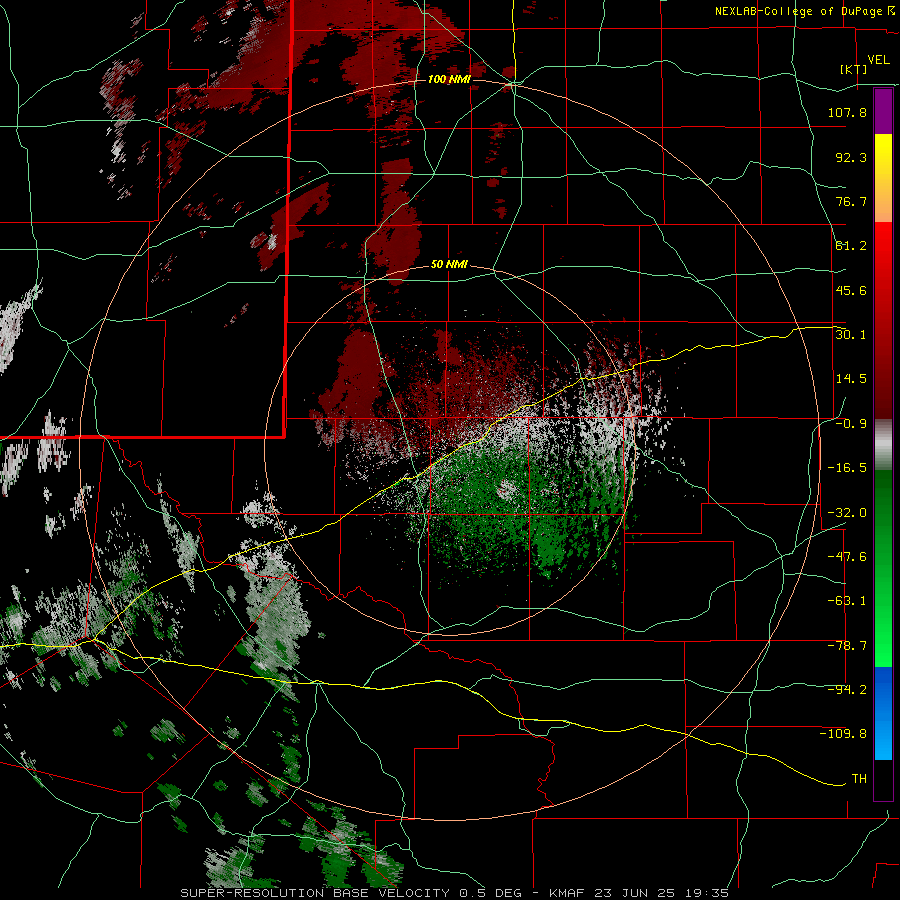The height and width of the screenshot is (900, 900).
Task: Click the "50 NMI" range ring label
Action: tap(449, 264)
